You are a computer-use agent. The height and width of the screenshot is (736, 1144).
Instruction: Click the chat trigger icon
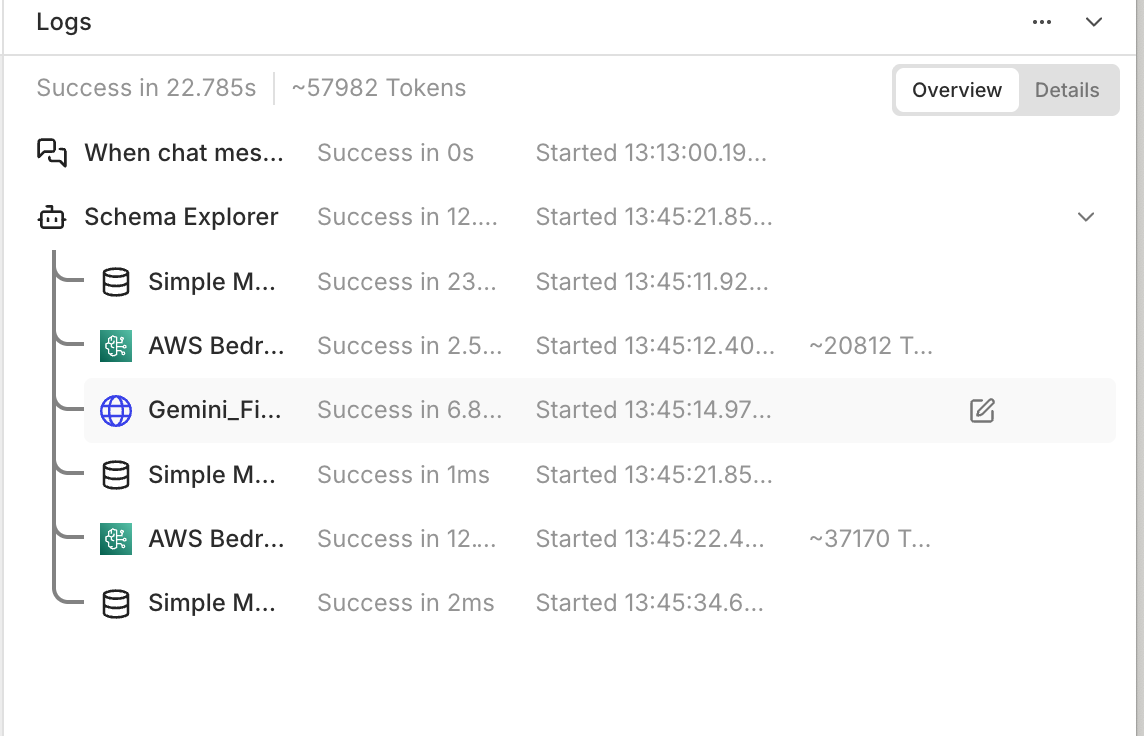point(52,153)
